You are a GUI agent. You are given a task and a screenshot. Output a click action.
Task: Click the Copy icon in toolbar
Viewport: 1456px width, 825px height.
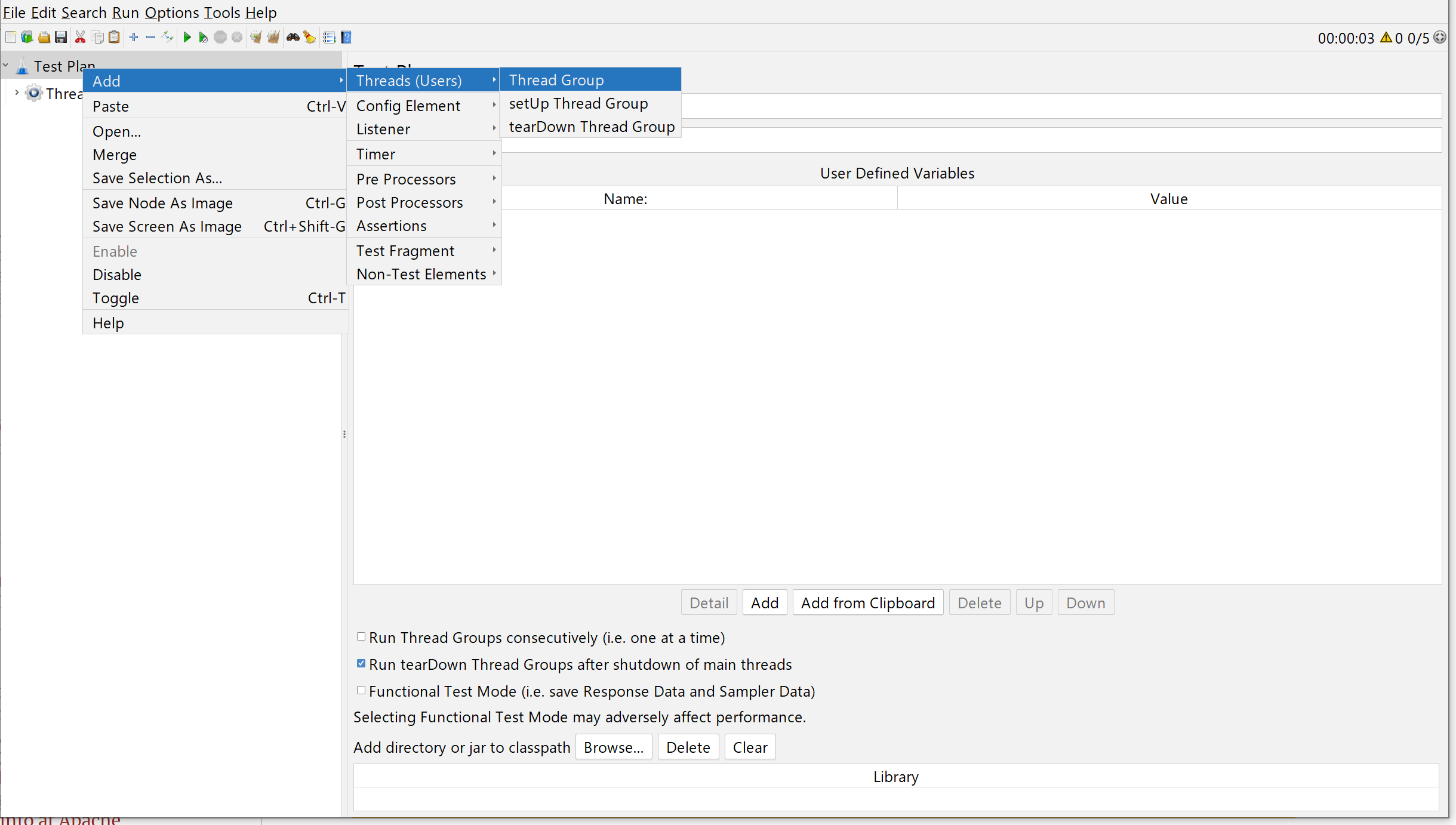click(97, 38)
